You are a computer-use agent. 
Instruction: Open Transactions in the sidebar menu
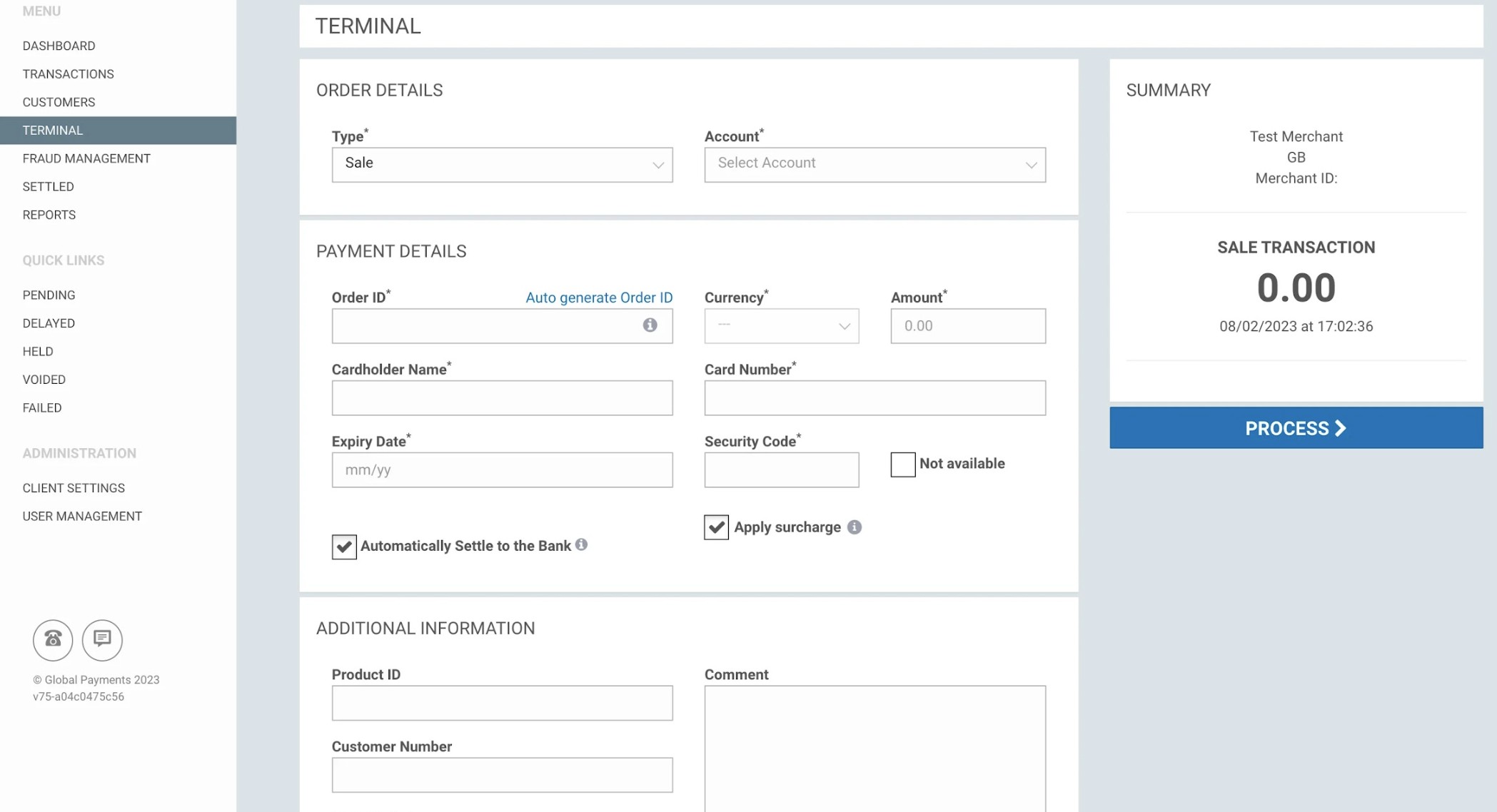pos(68,74)
